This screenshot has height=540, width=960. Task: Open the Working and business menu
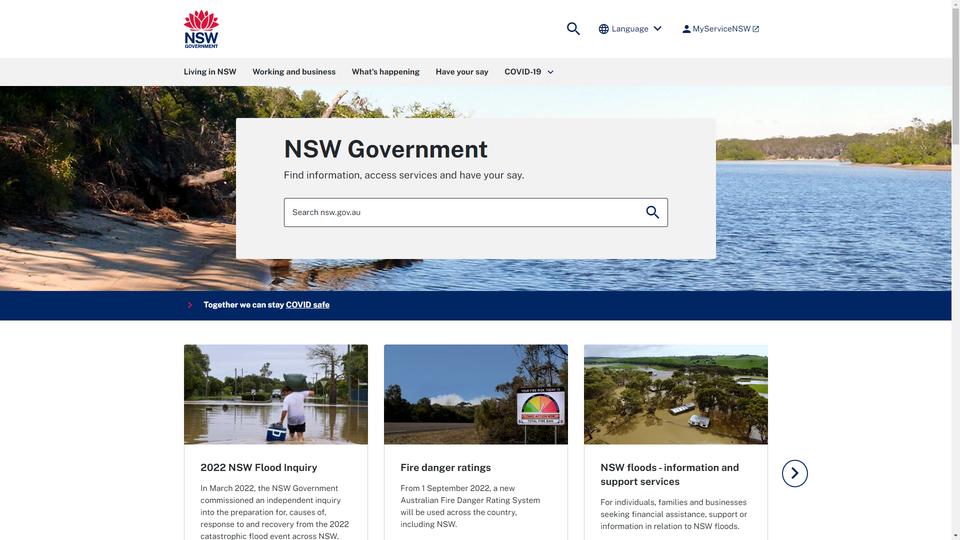294,72
